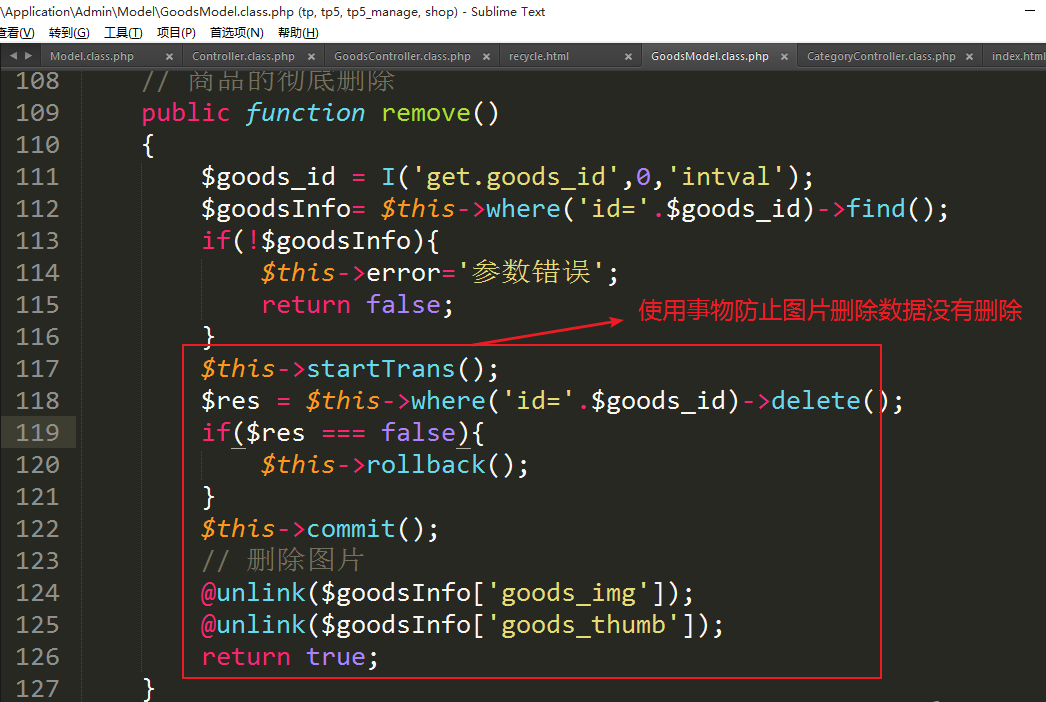Open the 项目(P) Project menu
The image size is (1046, 702).
coord(176,33)
